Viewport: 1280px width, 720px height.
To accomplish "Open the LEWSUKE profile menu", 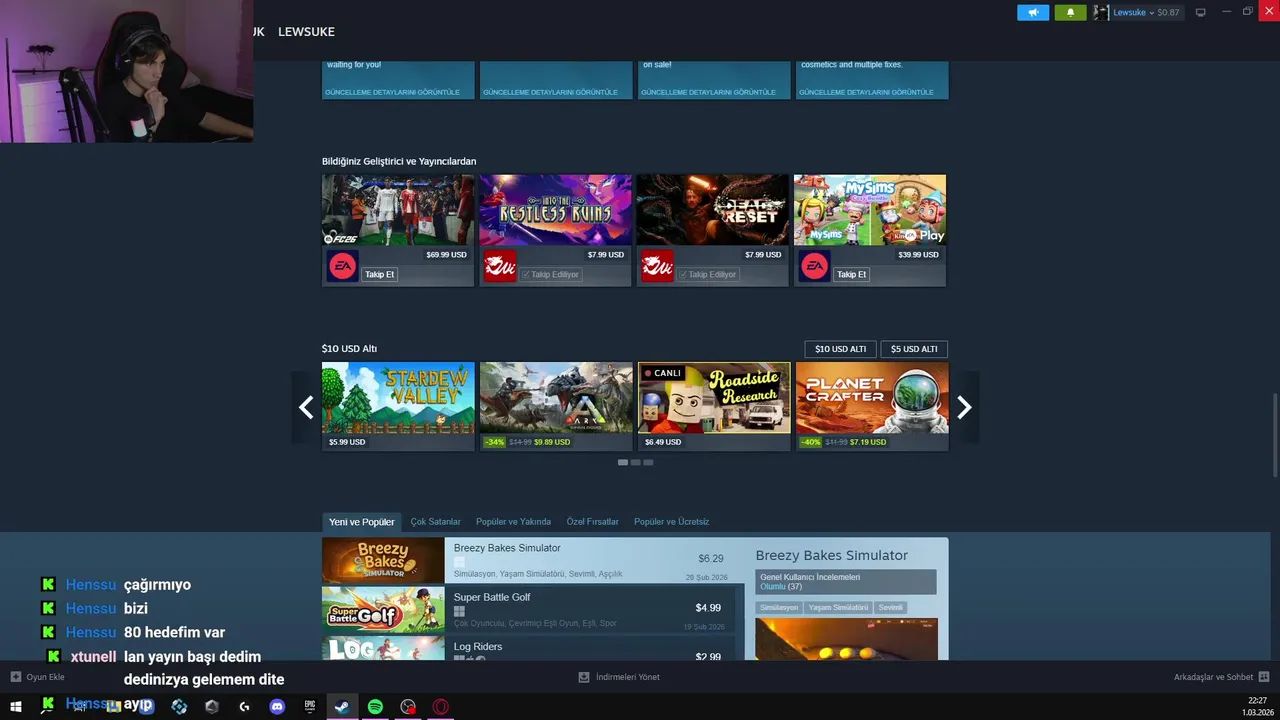I will 306,32.
